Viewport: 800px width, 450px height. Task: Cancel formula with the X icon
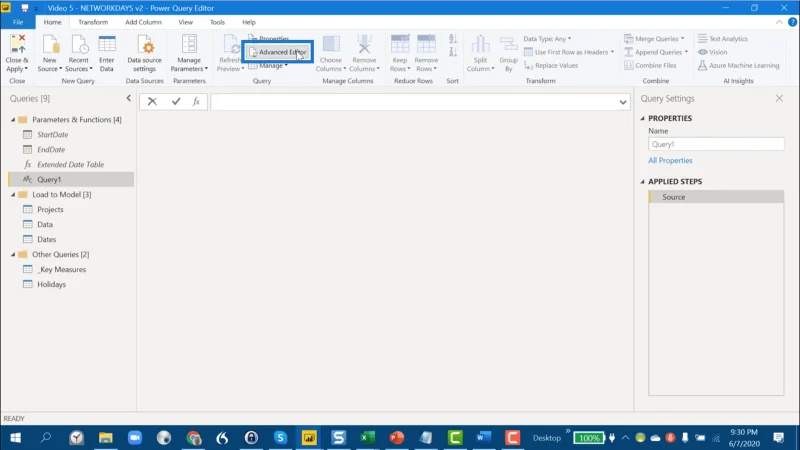(x=152, y=102)
